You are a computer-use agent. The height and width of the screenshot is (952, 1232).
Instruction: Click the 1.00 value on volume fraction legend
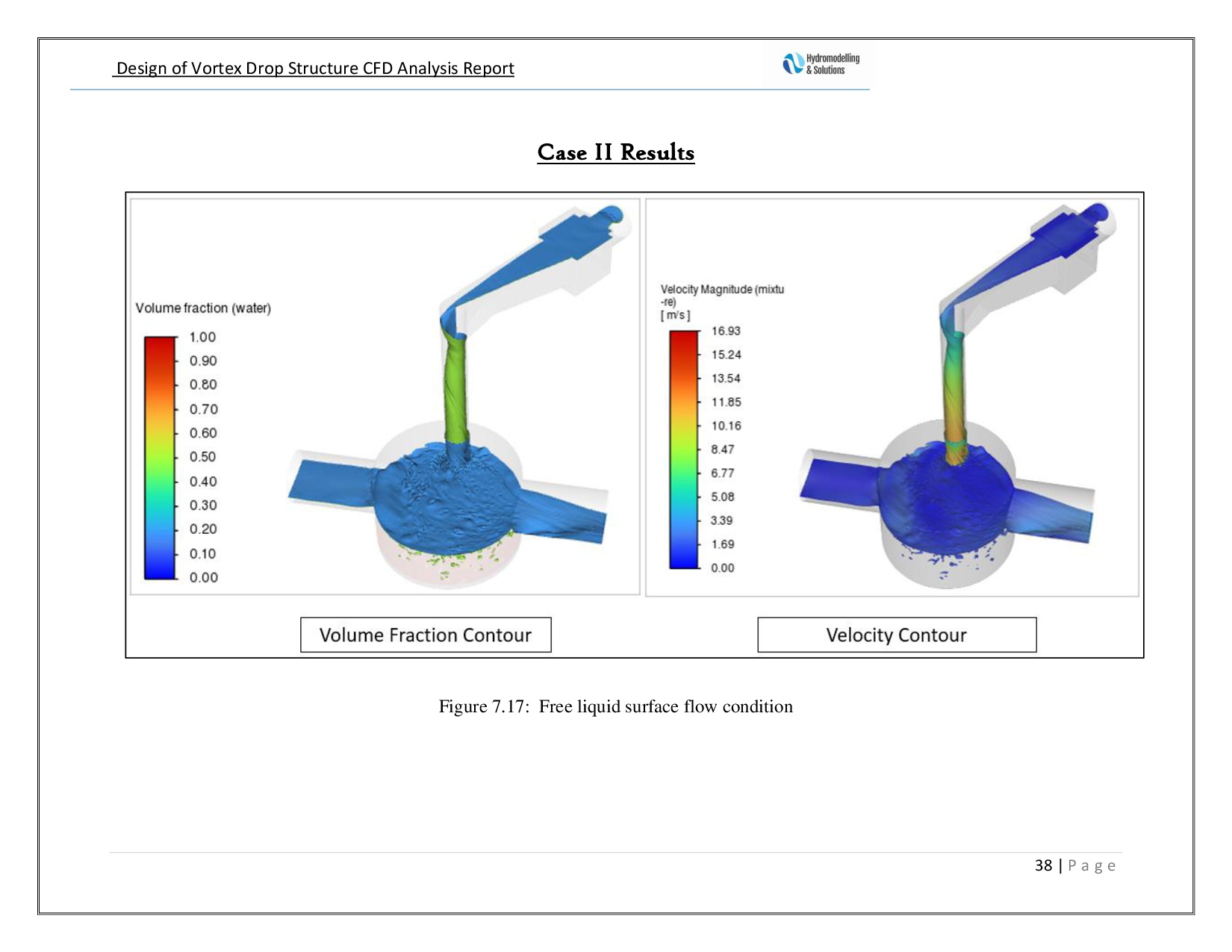point(202,337)
